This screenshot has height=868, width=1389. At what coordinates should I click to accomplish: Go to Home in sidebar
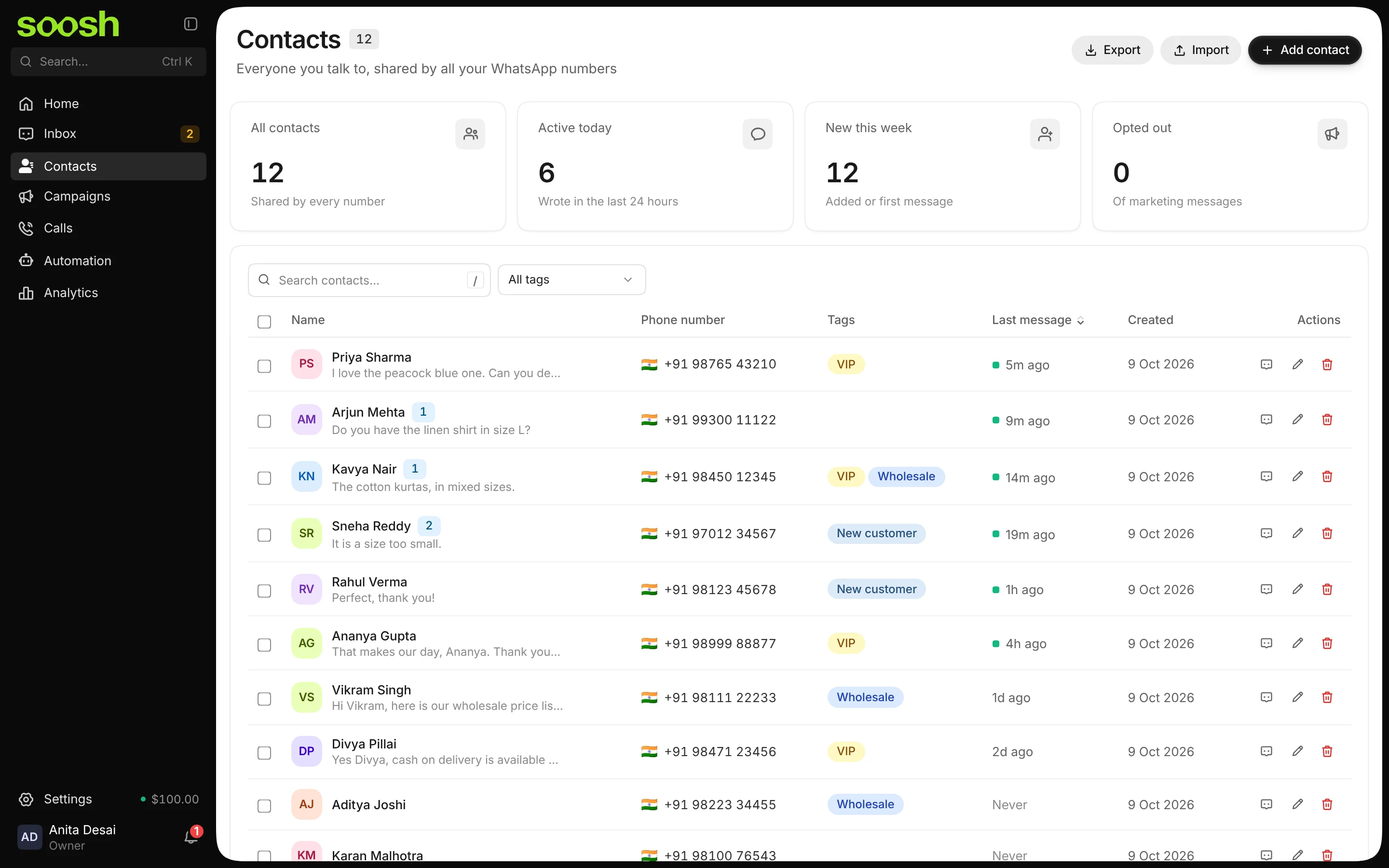pos(108,103)
